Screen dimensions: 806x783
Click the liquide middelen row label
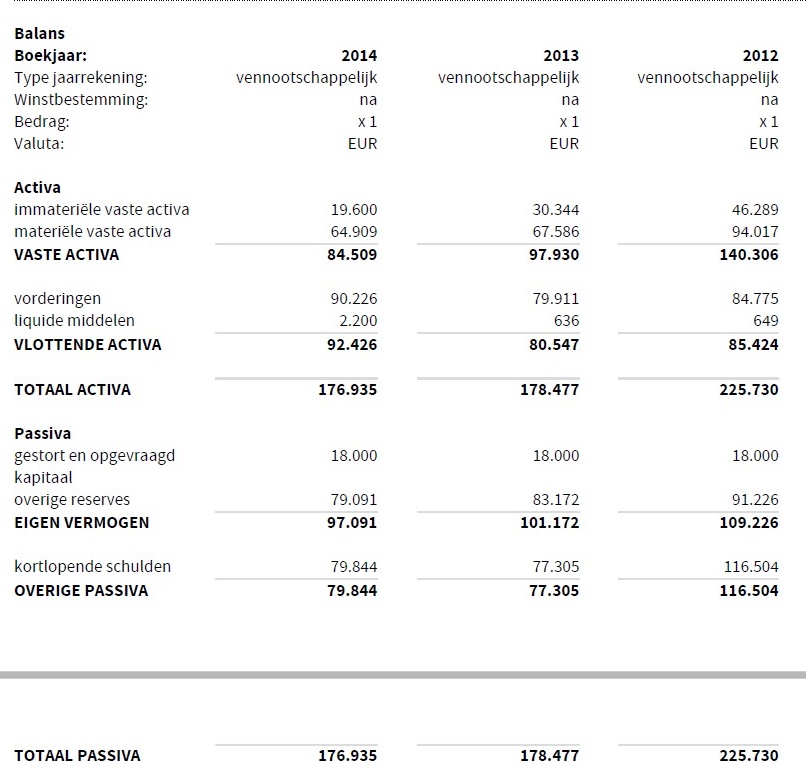(x=74, y=321)
